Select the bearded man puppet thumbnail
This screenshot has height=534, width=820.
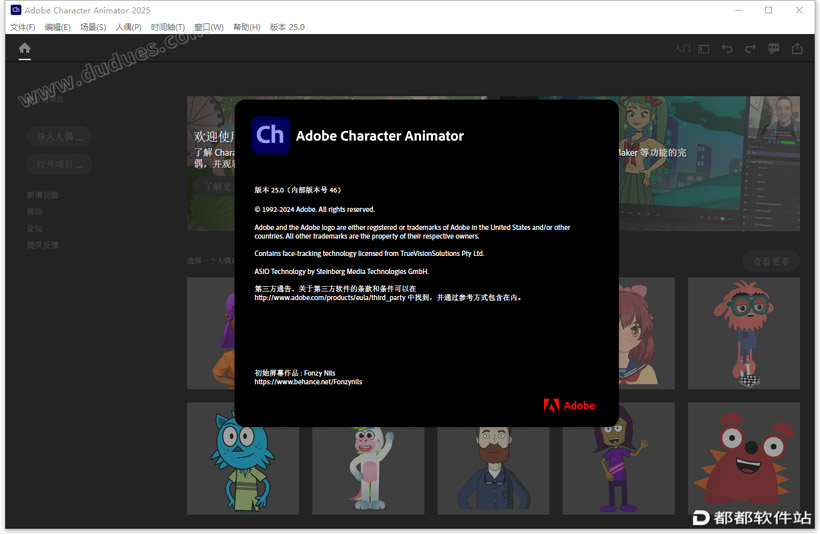493,470
